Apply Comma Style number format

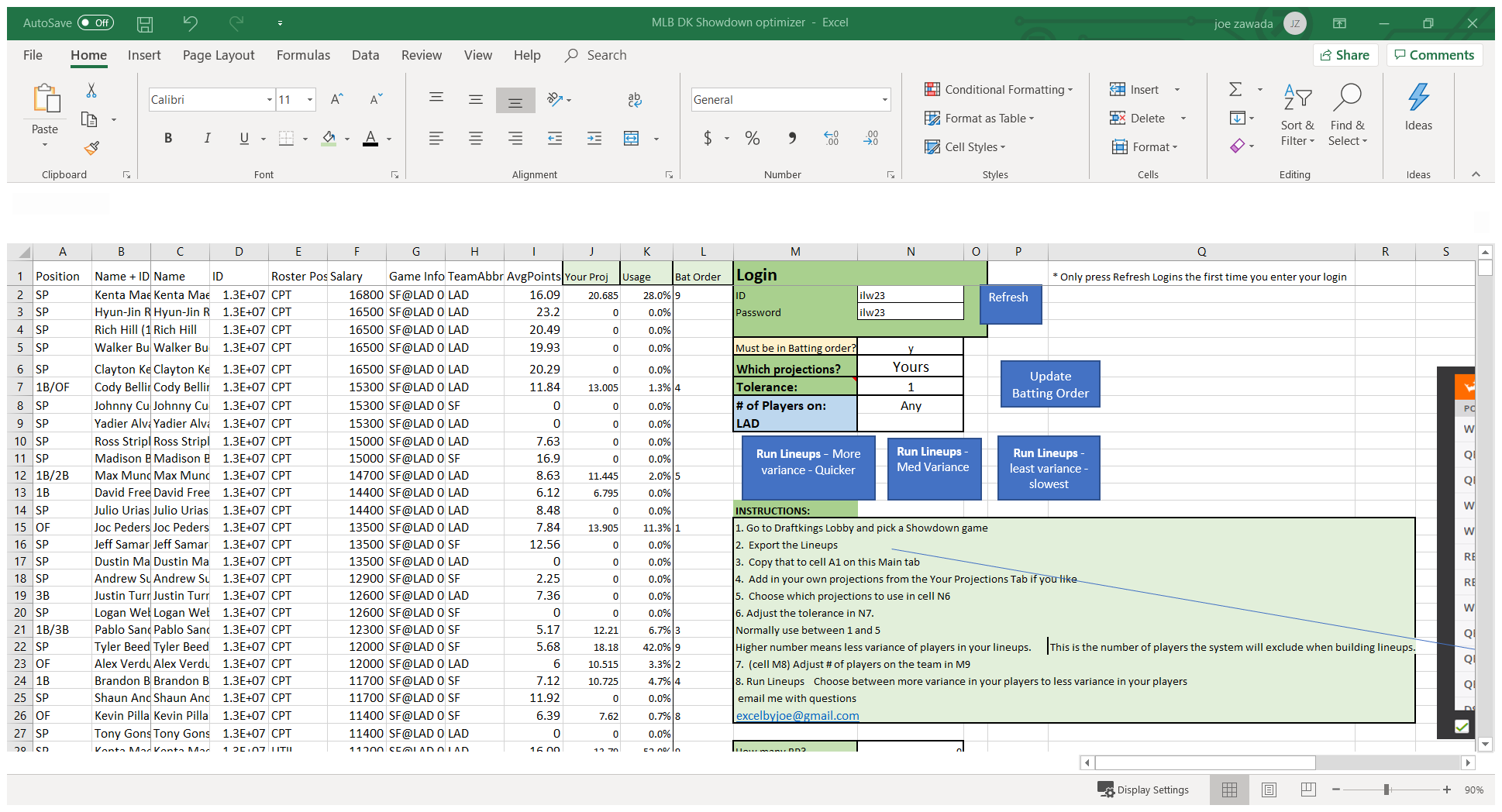pos(792,138)
